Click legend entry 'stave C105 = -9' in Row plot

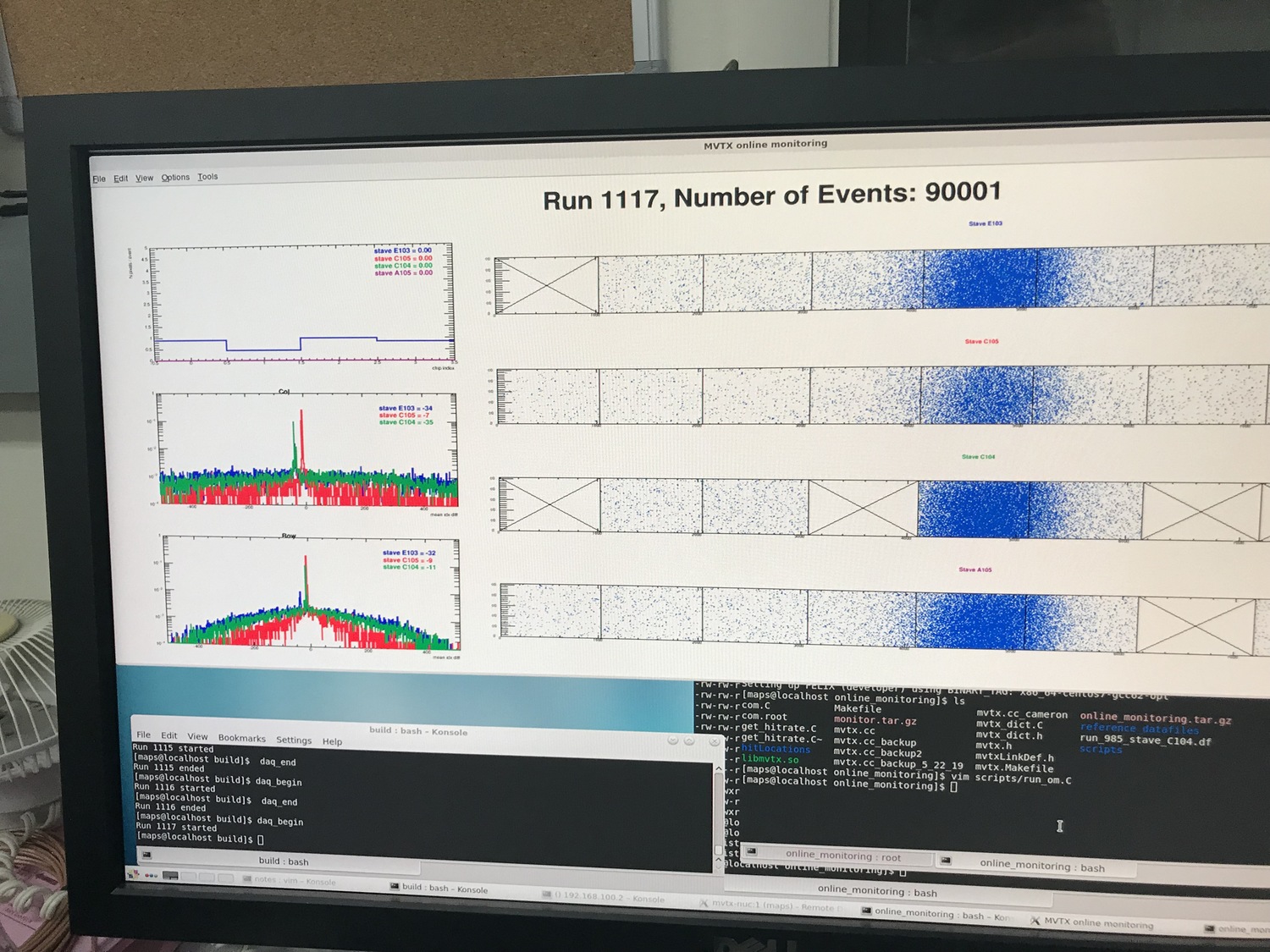408,560
